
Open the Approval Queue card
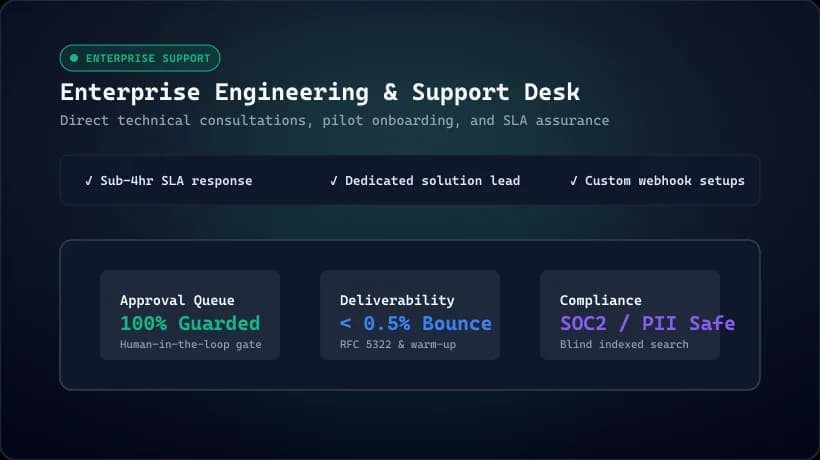coord(190,315)
